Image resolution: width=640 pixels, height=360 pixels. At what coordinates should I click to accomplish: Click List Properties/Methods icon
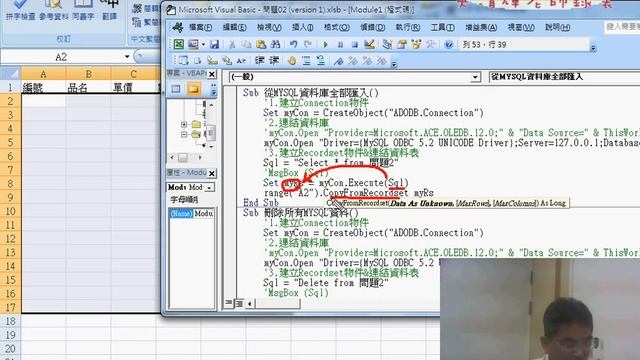[183, 61]
